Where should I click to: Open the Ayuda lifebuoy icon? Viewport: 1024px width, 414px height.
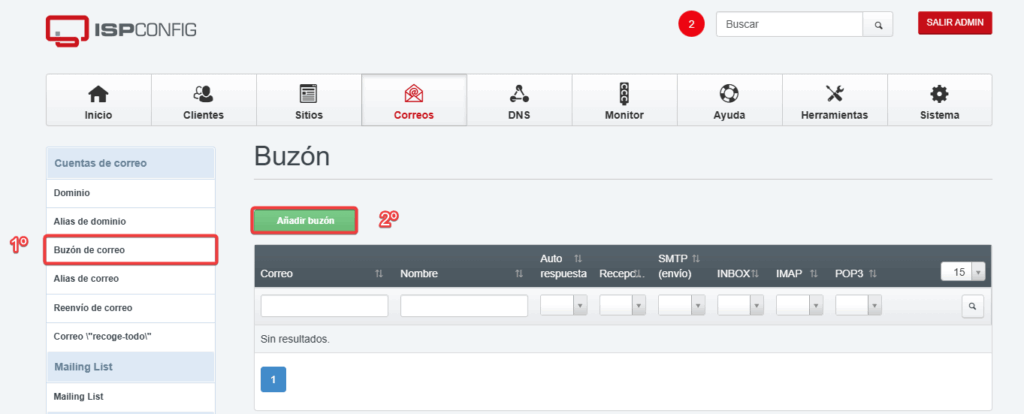729,94
